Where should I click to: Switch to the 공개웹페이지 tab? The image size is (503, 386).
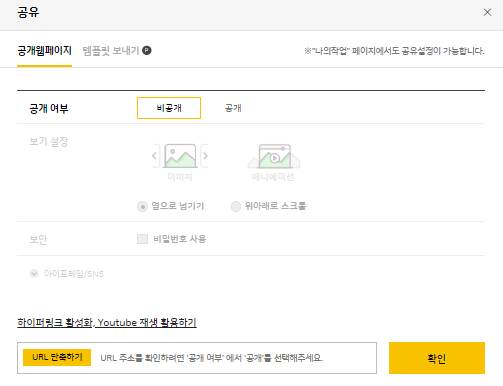pos(44,51)
